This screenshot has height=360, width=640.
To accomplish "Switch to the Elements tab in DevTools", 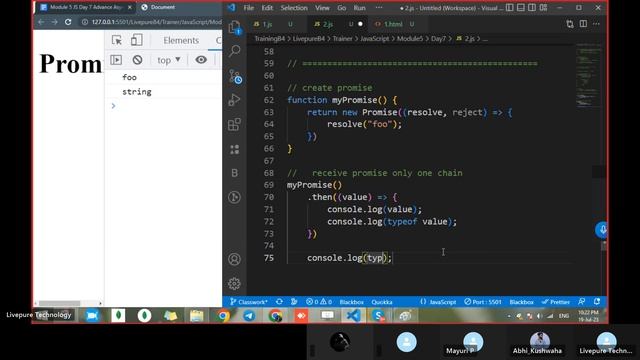I will coord(181,40).
